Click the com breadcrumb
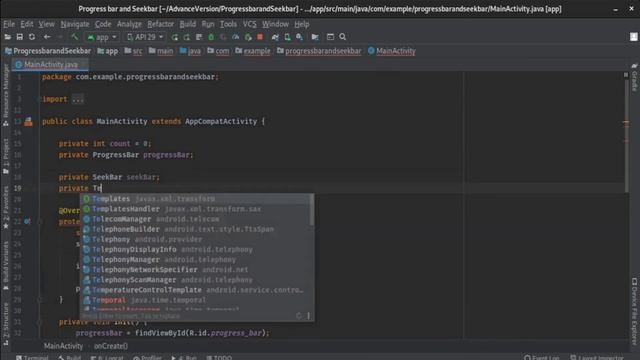The image size is (640, 360). point(218,51)
